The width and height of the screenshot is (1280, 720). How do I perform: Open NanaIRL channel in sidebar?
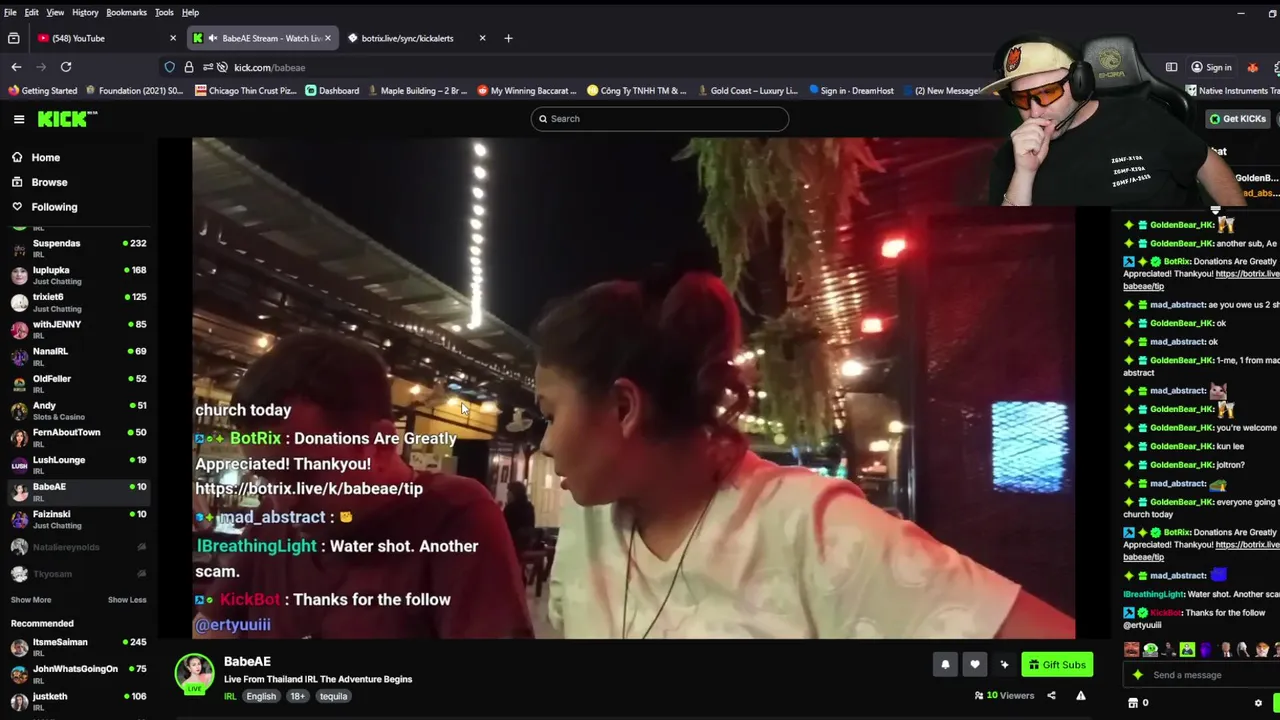click(78, 356)
